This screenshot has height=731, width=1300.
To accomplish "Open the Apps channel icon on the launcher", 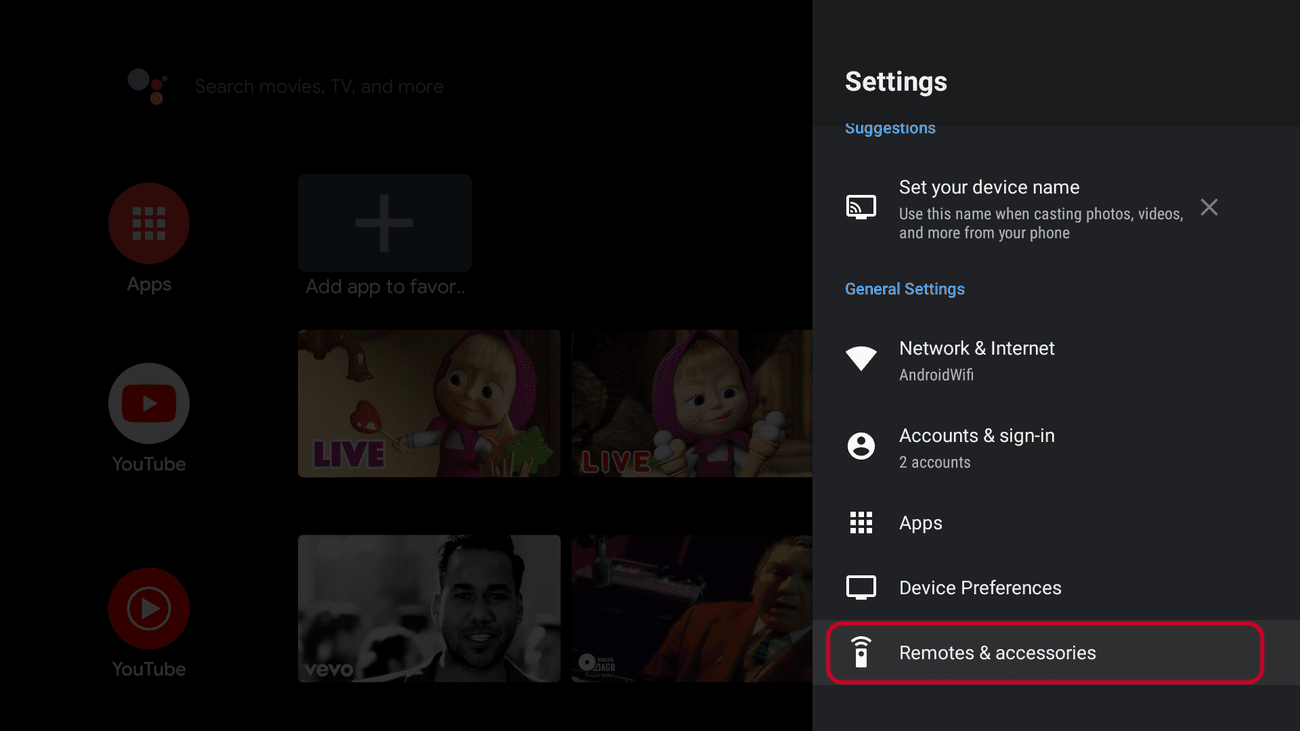I will [148, 223].
